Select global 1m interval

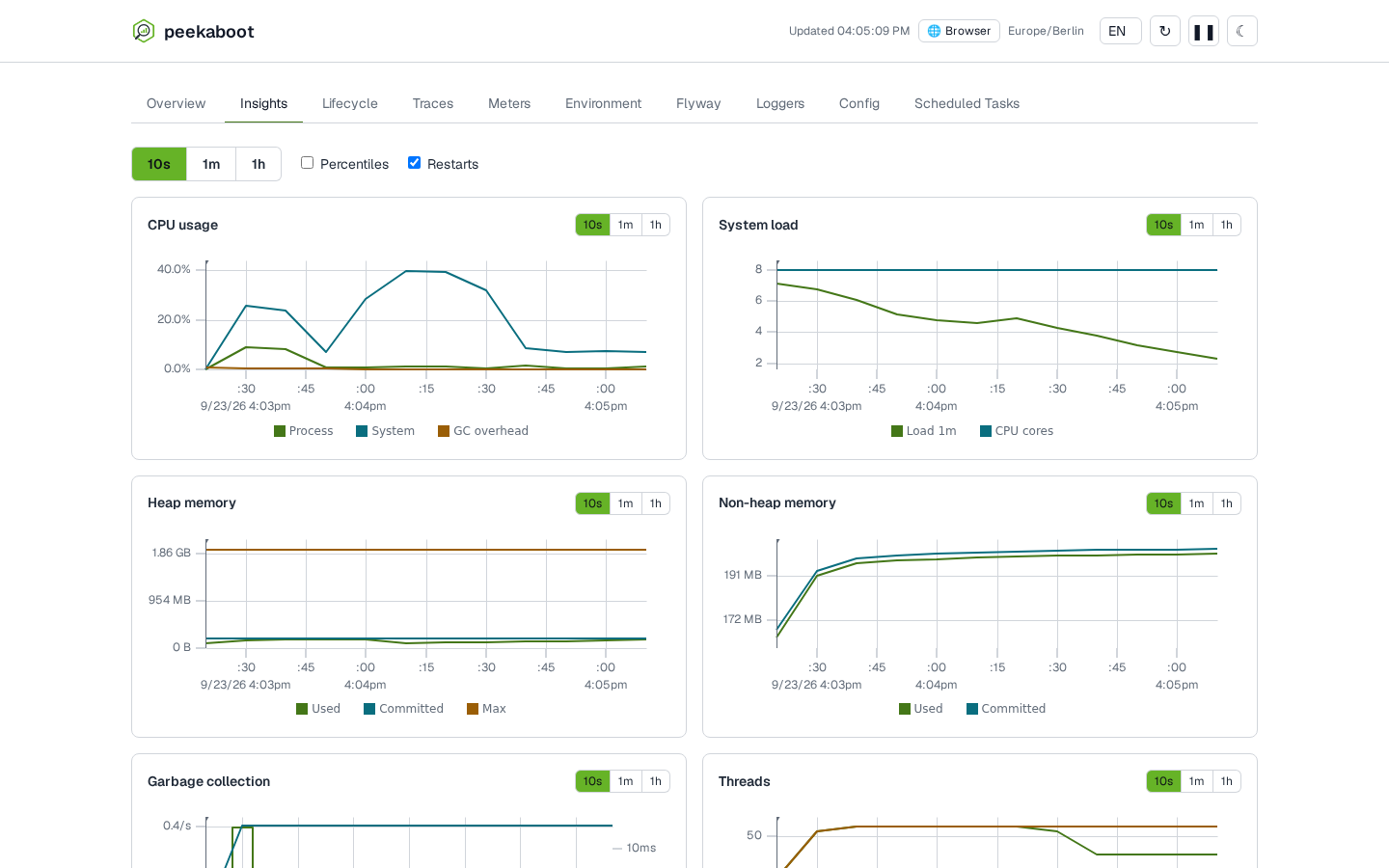tap(211, 164)
